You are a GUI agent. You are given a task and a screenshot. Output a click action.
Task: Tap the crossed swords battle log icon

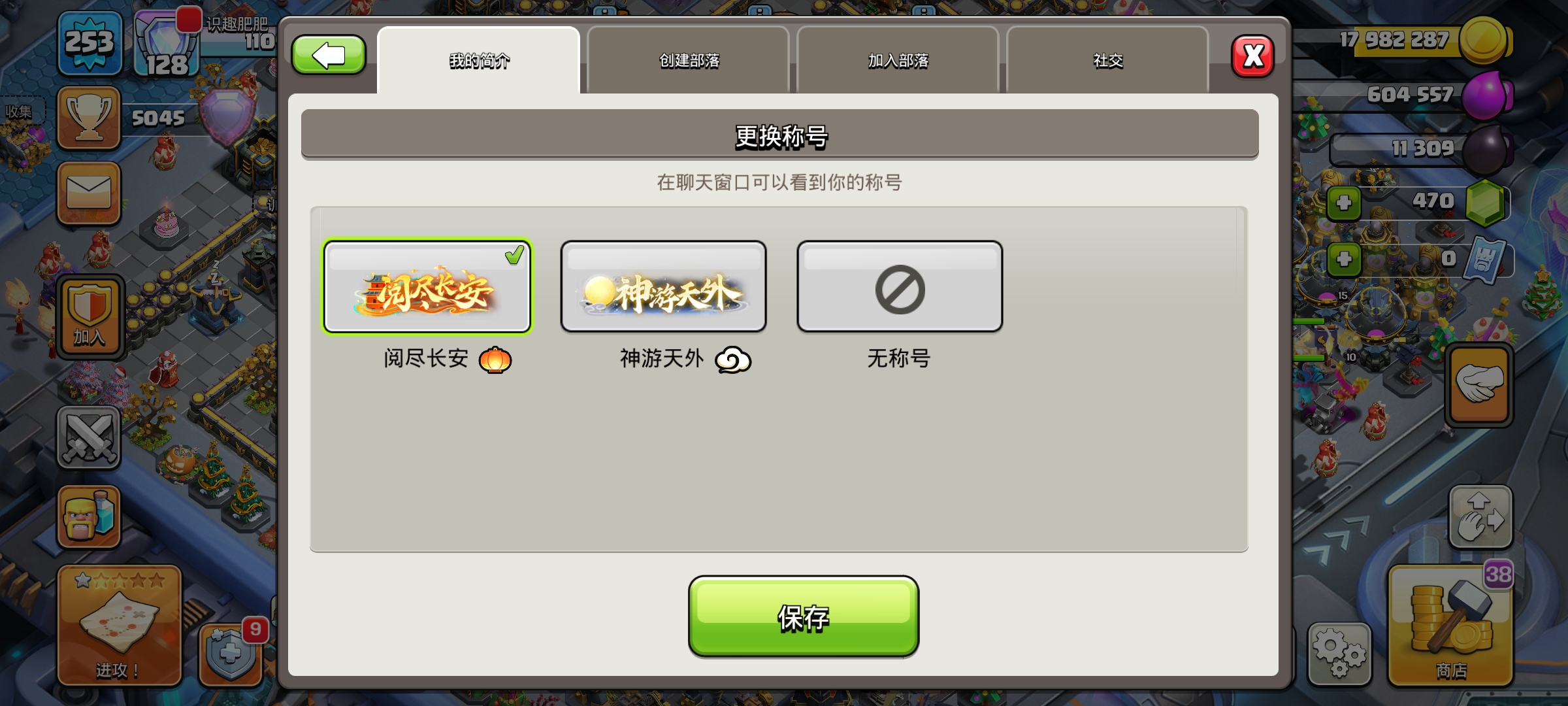89,437
